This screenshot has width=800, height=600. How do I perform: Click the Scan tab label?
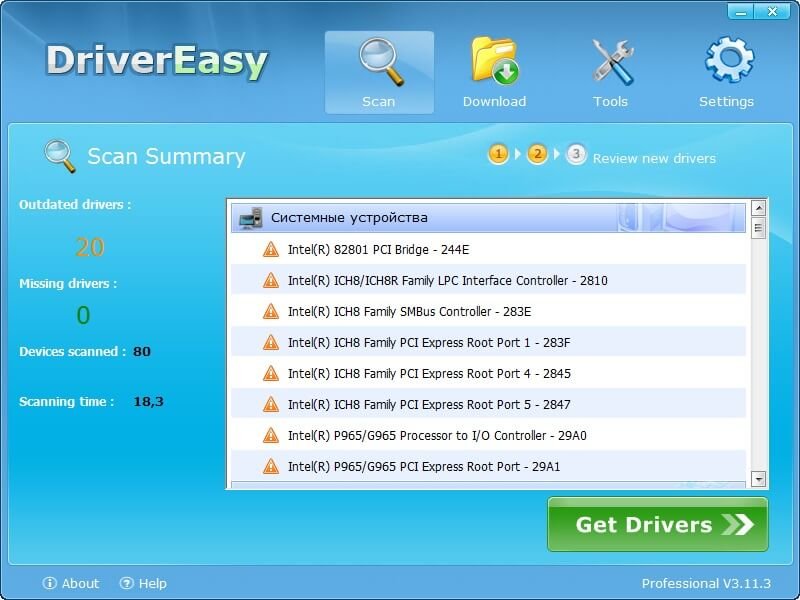tap(379, 102)
